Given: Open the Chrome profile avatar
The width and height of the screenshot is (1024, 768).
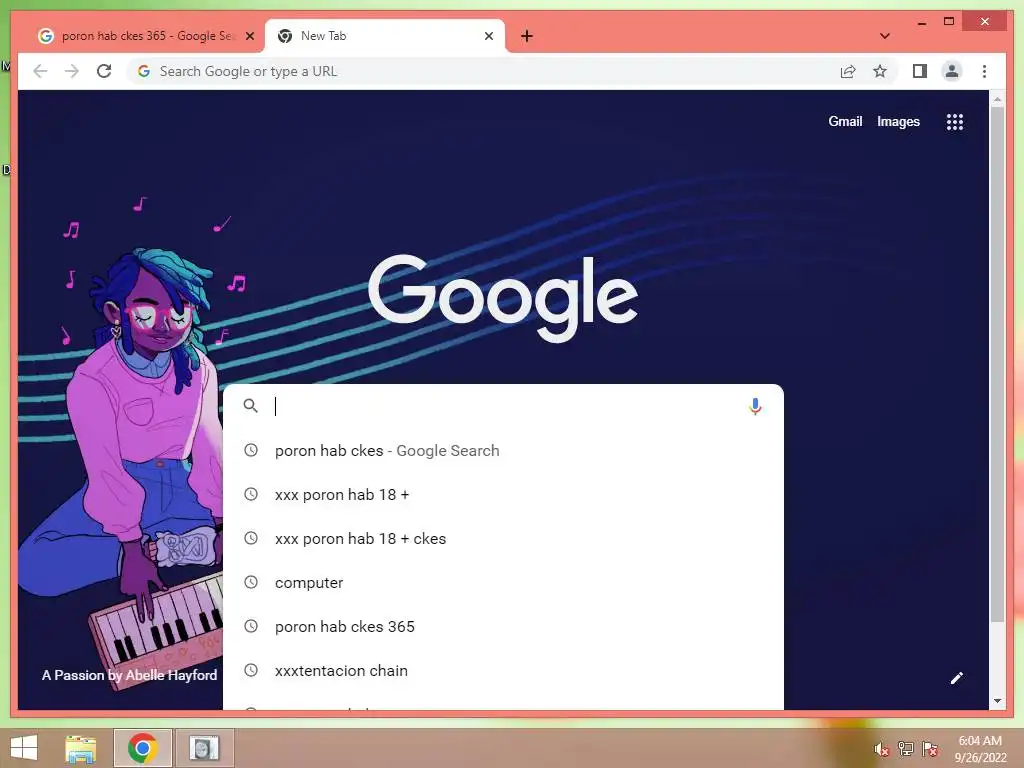Looking at the screenshot, I should point(952,71).
